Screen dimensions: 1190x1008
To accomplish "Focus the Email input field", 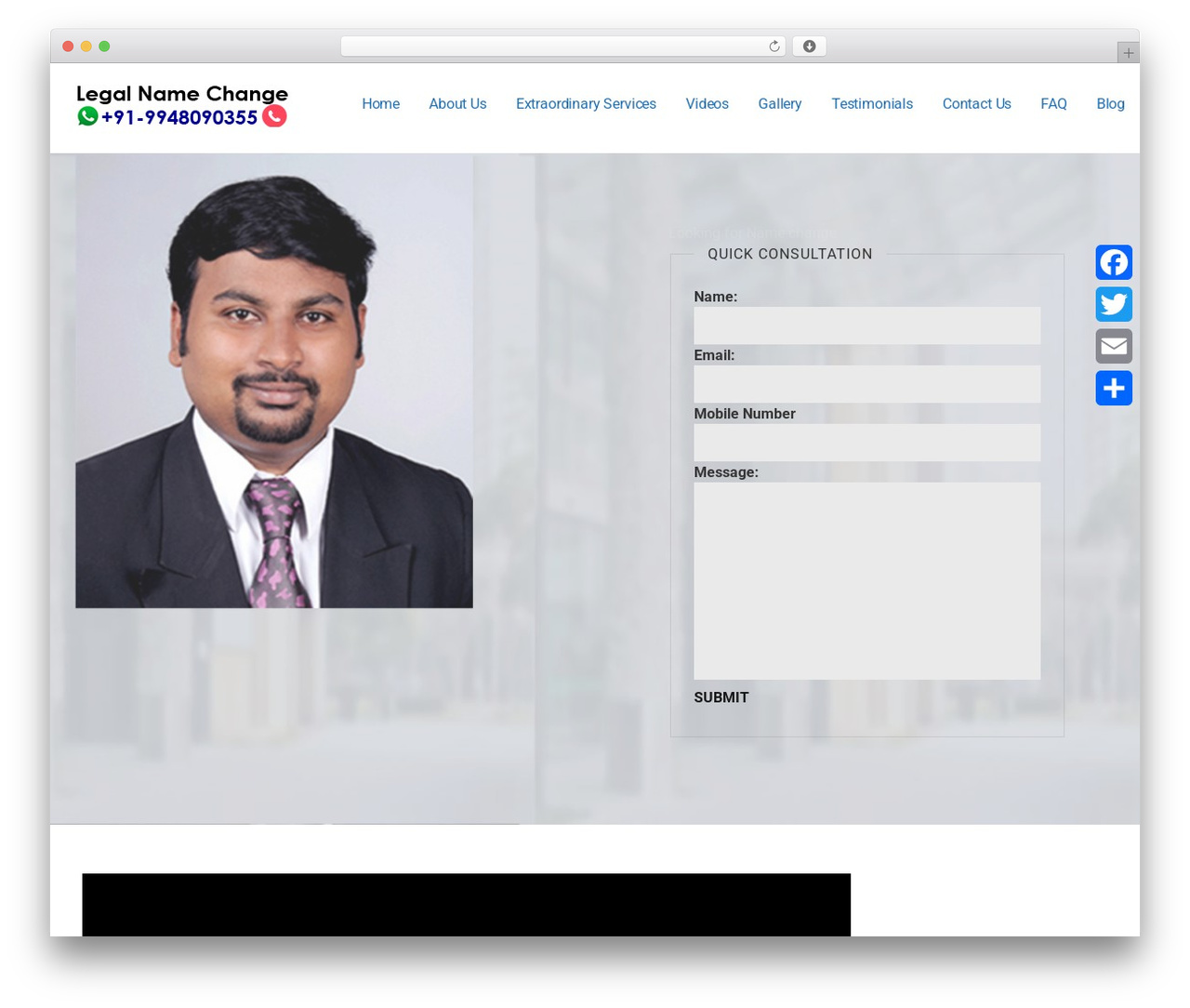I will [866, 384].
